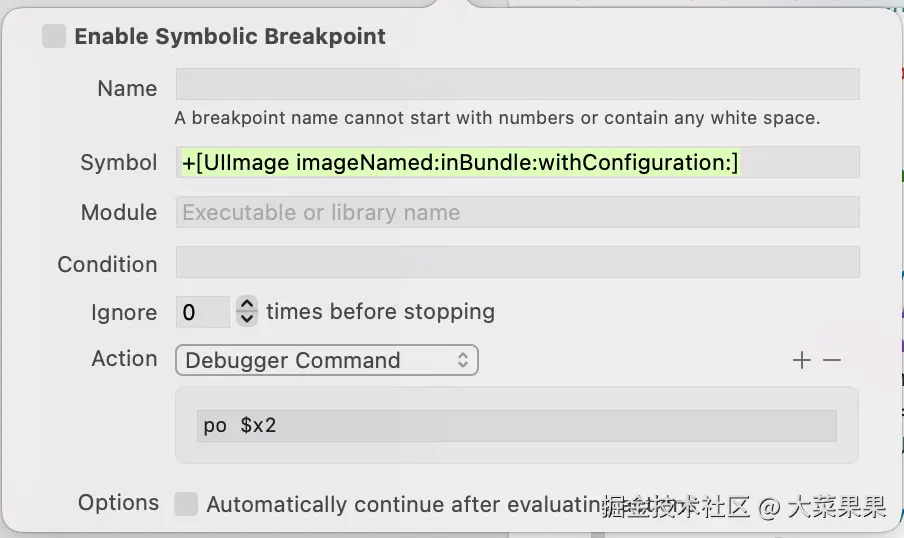
Task: Click the Condition row label
Action: [107, 264]
